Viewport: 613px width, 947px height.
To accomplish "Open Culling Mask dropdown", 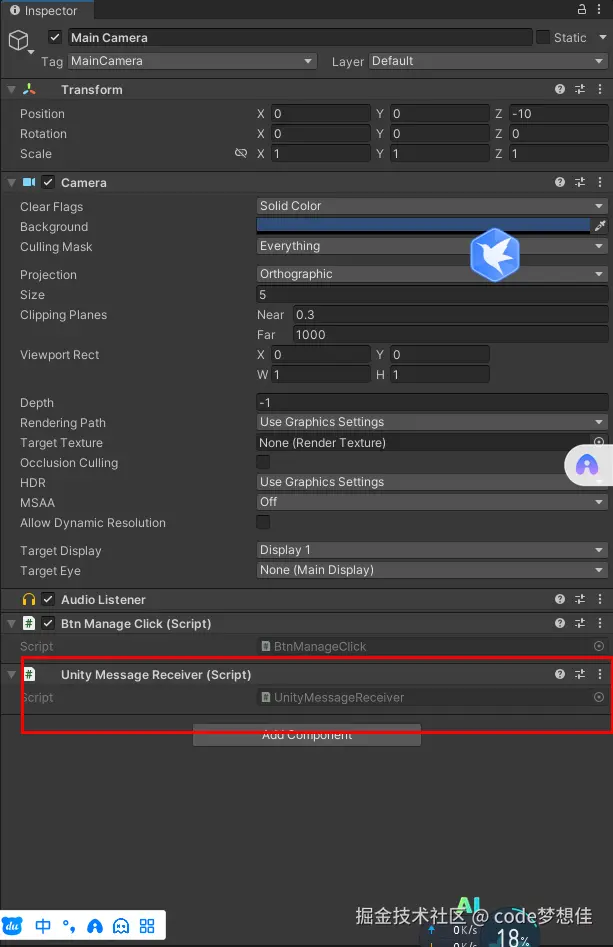I will click(432, 246).
